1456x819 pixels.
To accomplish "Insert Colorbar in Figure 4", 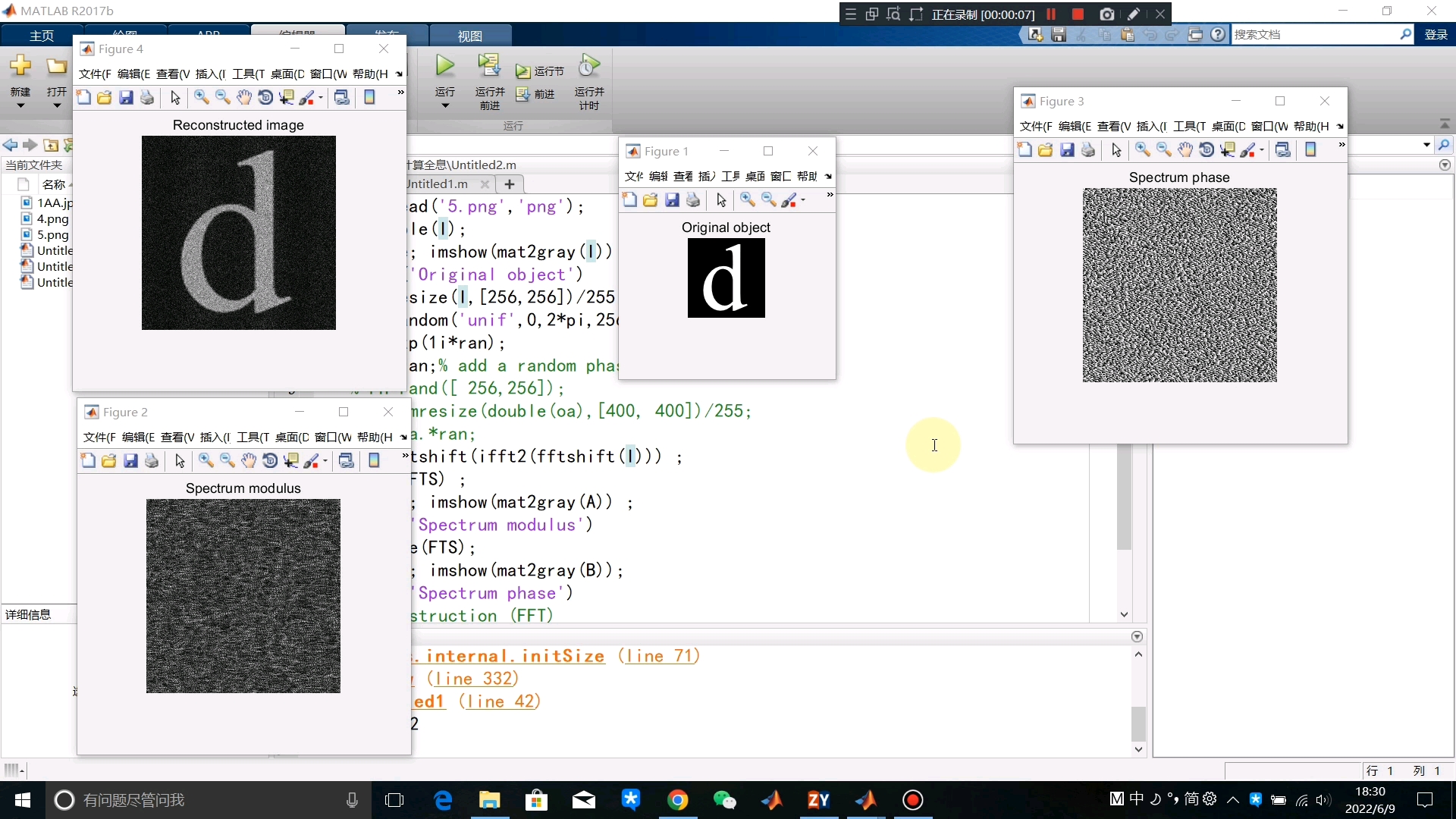I will (x=369, y=97).
